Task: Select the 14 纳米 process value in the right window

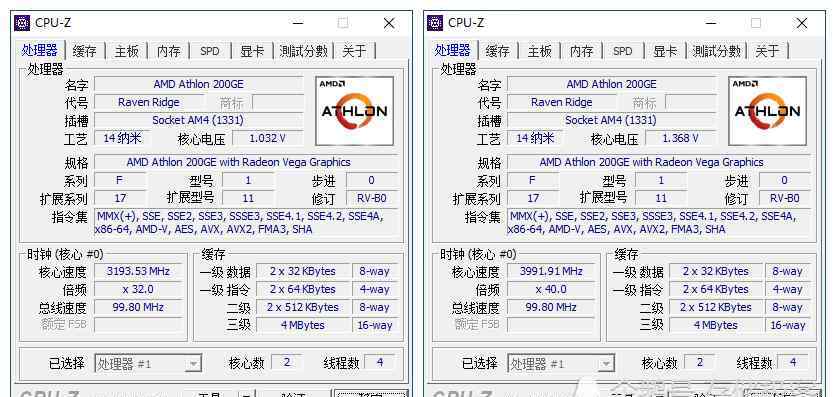Action: coord(535,138)
